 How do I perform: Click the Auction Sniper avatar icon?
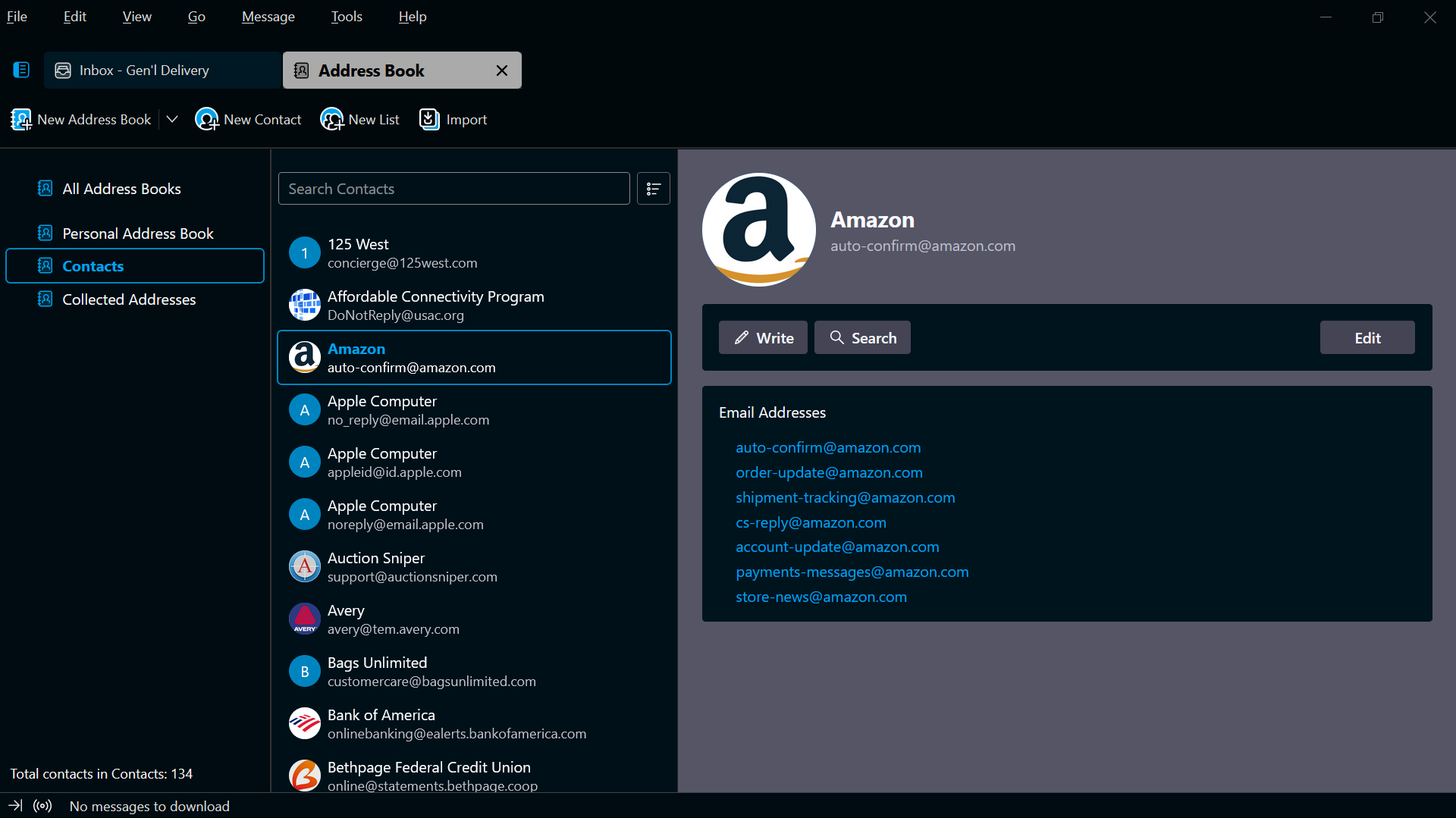(x=305, y=566)
